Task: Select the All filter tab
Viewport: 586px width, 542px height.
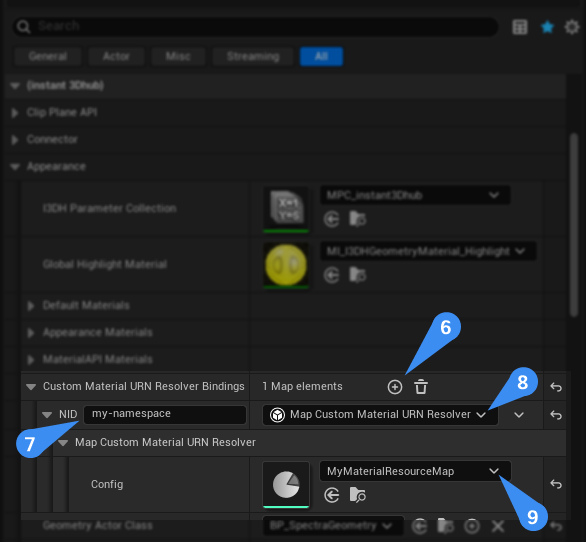Action: pos(321,56)
